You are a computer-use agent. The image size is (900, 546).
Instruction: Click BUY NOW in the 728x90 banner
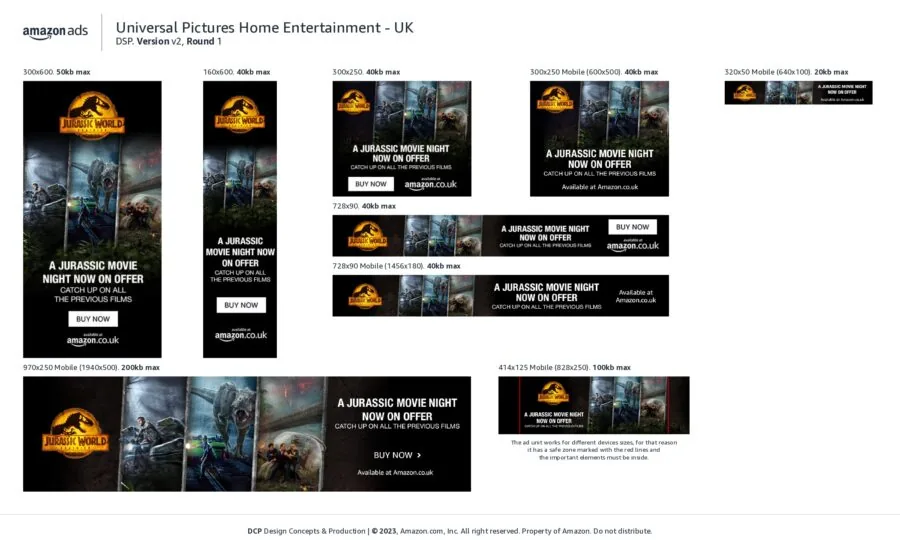[x=633, y=227]
